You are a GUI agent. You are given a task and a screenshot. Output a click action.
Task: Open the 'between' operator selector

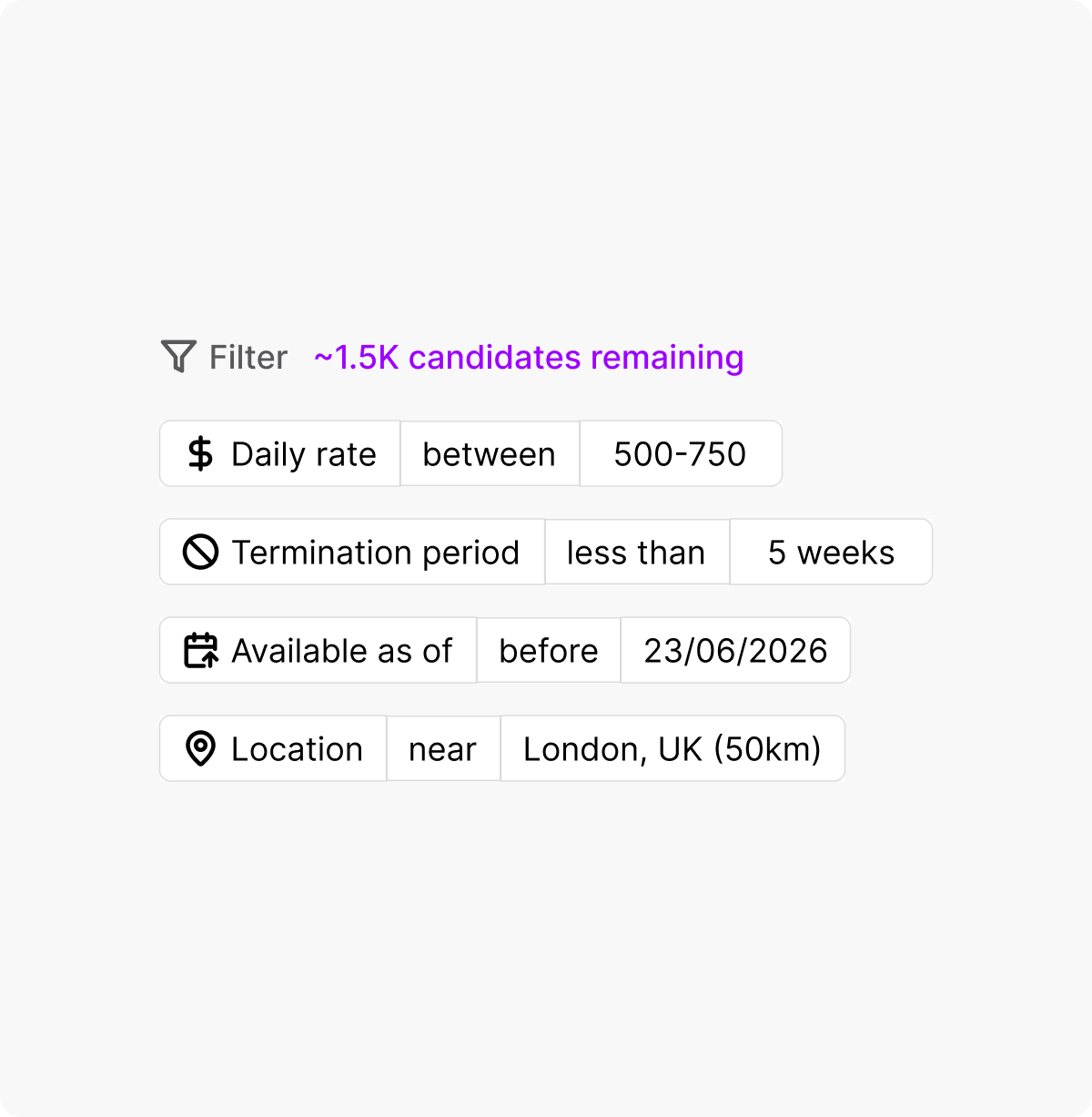pos(489,453)
